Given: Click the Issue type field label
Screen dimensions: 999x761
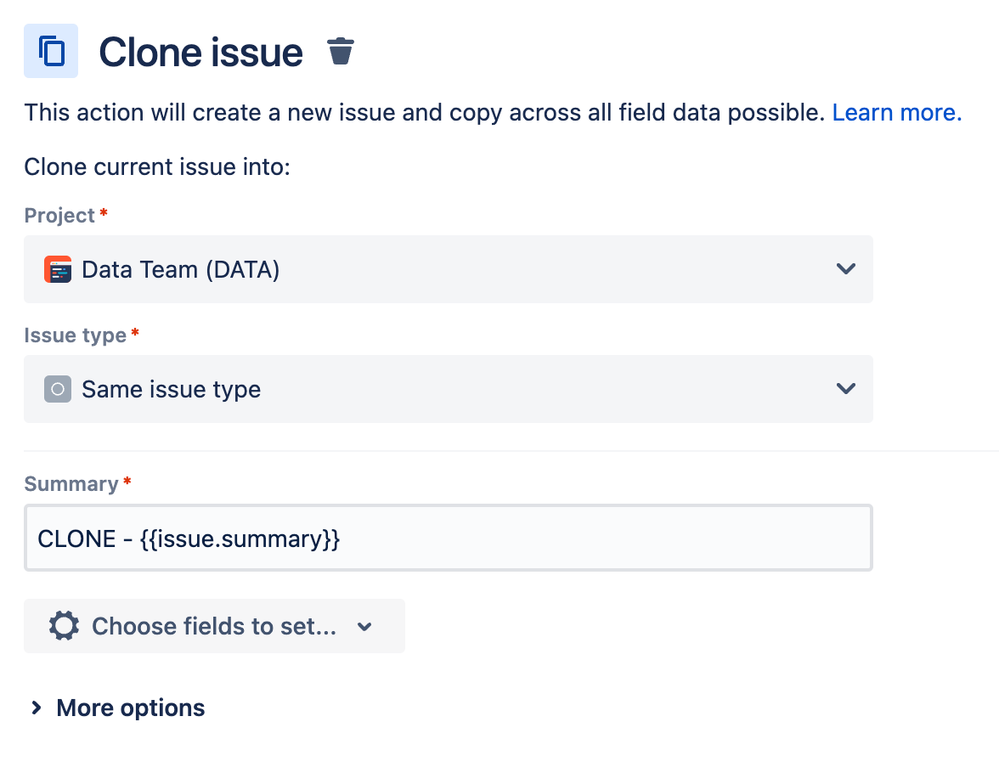Looking at the screenshot, I should [x=75, y=335].
